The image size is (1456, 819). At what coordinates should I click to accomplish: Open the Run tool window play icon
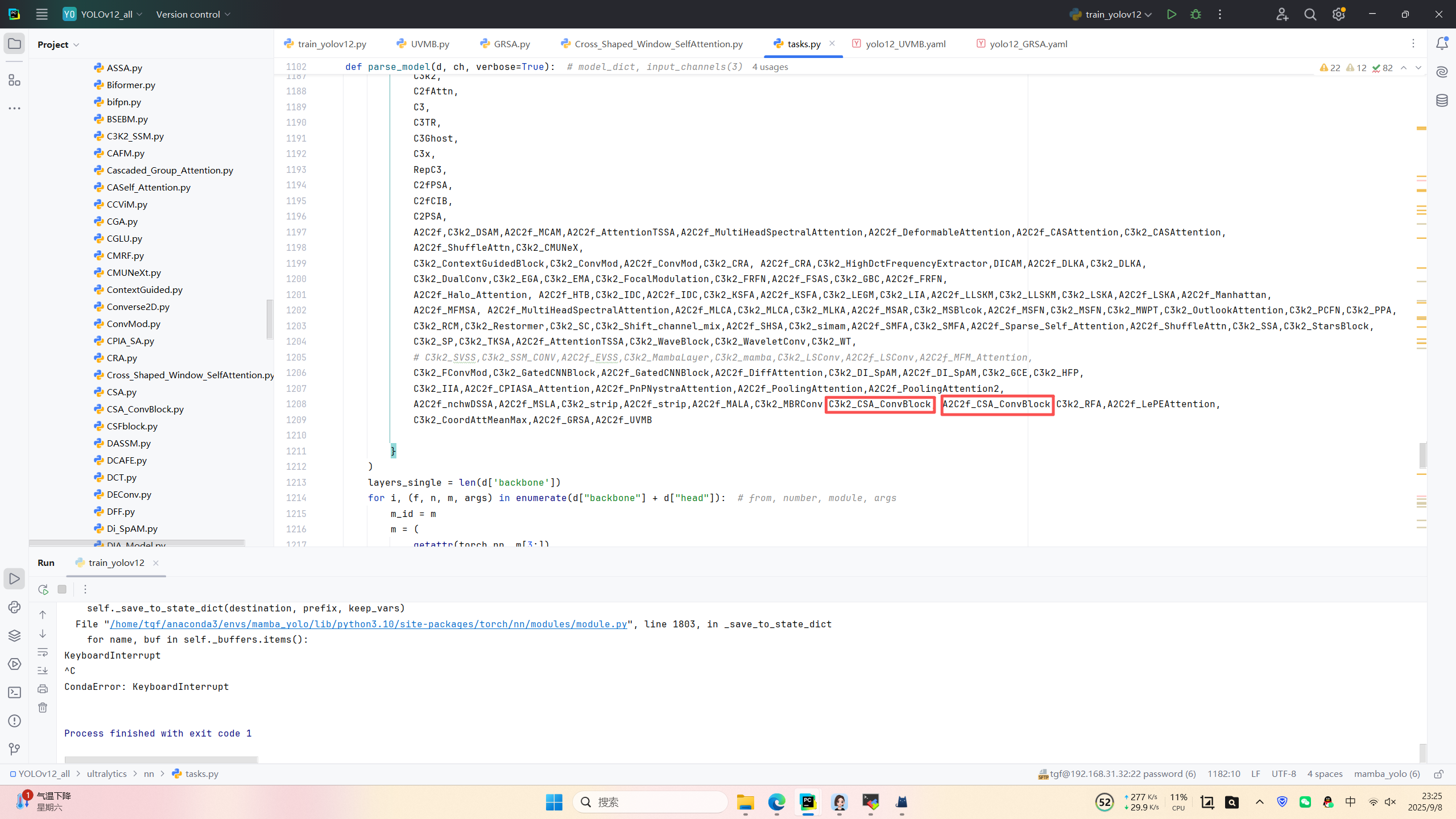(x=14, y=578)
